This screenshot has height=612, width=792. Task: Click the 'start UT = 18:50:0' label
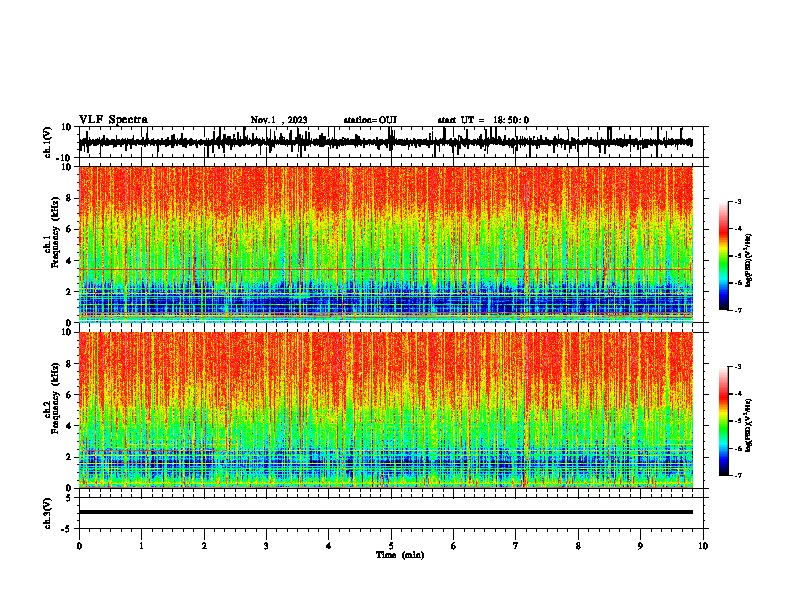[483, 120]
